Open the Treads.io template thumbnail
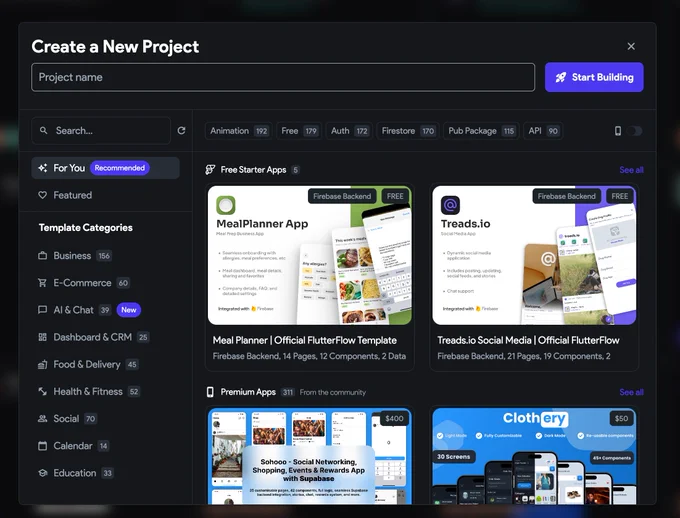Image resolution: width=680 pixels, height=518 pixels. tap(534, 255)
